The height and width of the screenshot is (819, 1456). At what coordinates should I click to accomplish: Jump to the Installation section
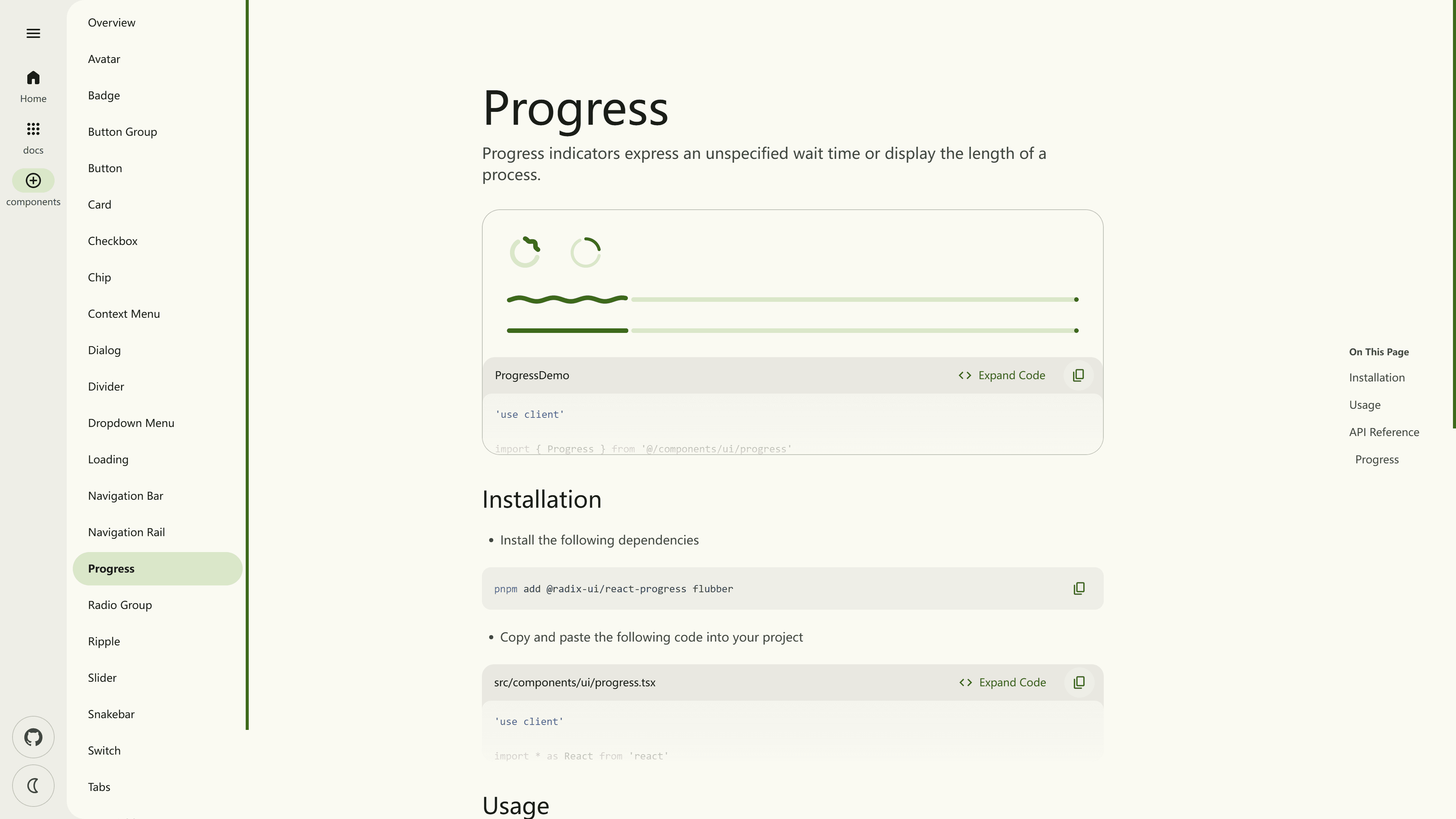tap(1377, 378)
